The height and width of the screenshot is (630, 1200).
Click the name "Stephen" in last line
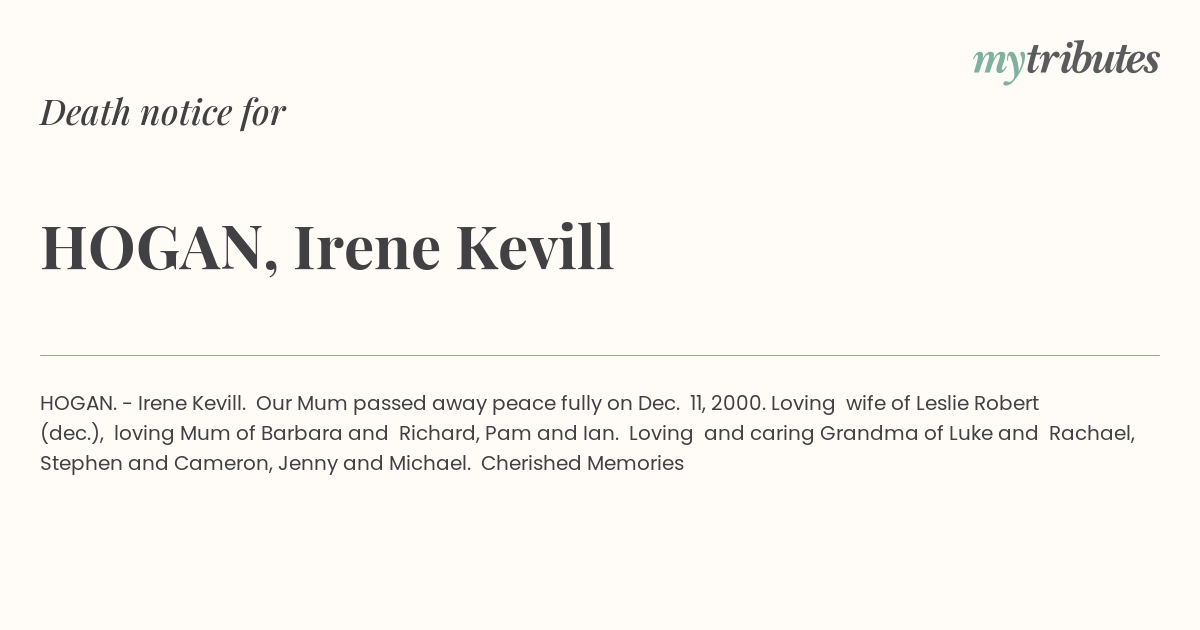[x=81, y=464]
